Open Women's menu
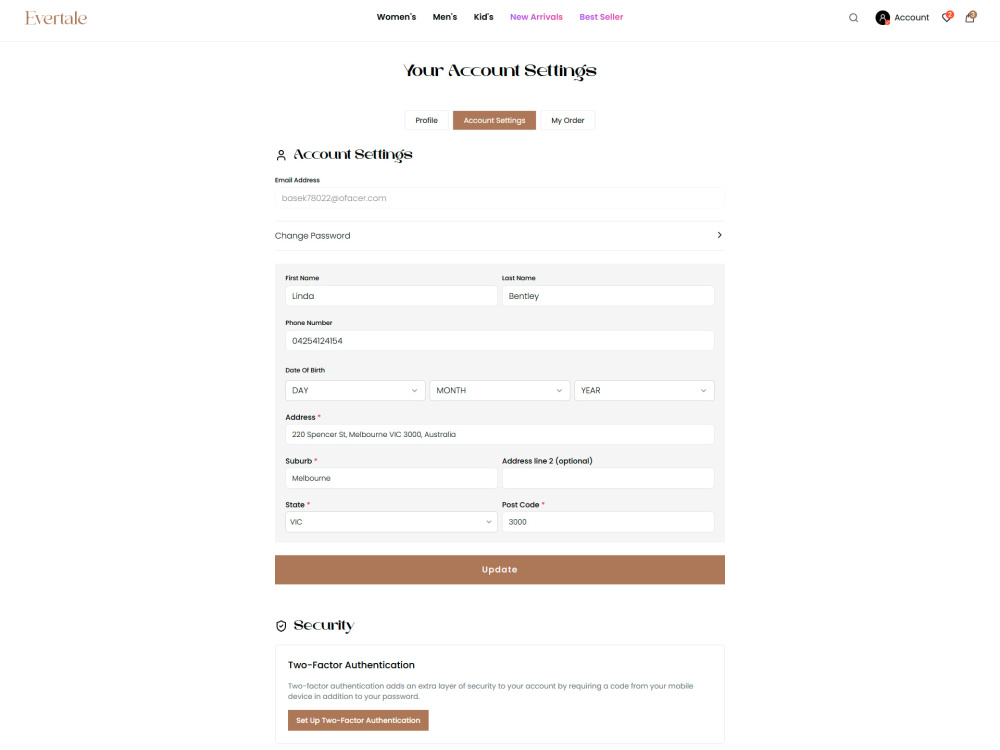1000x750 pixels. [x=396, y=17]
